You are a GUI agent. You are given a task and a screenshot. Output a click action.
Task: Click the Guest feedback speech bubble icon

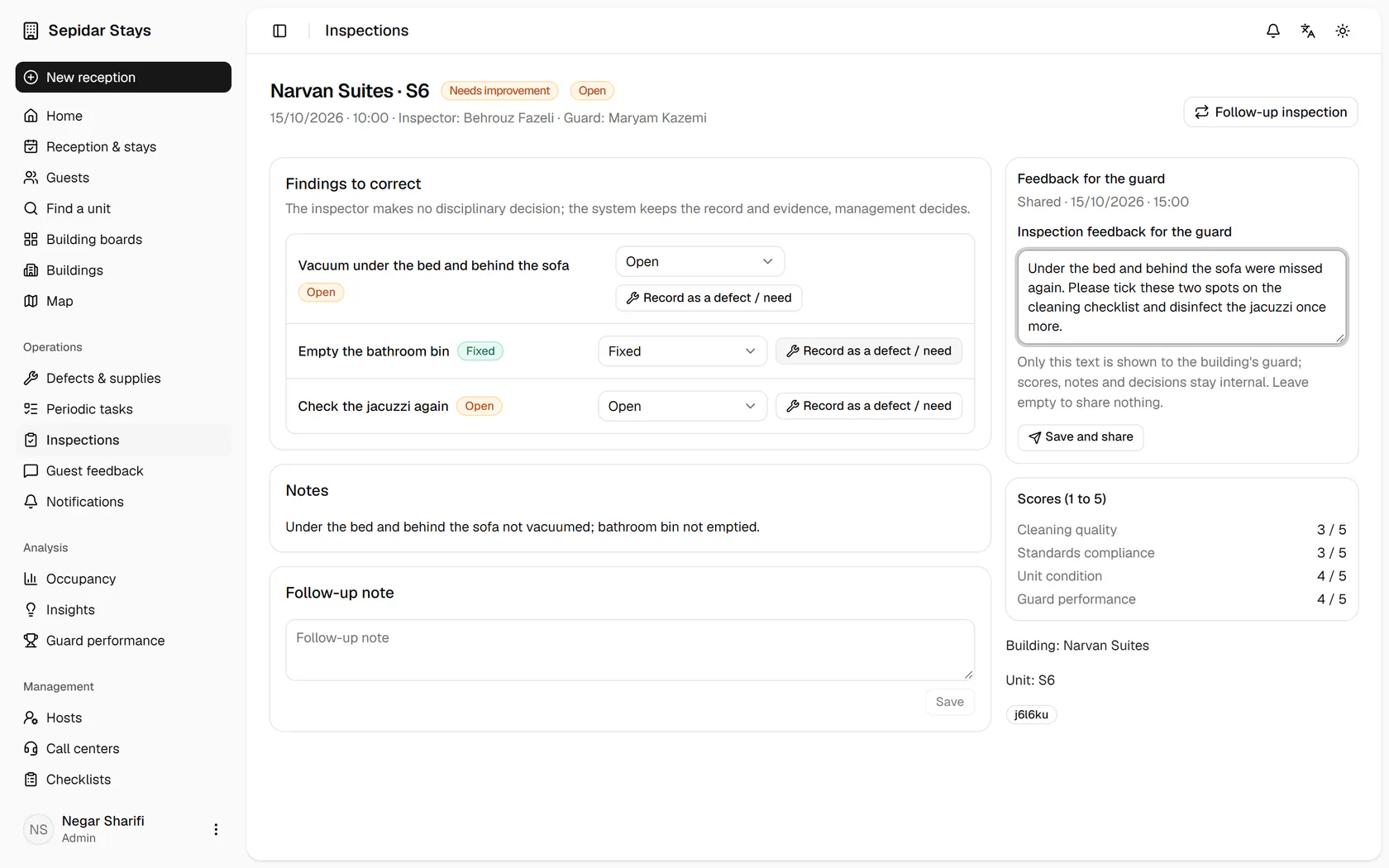[31, 470]
